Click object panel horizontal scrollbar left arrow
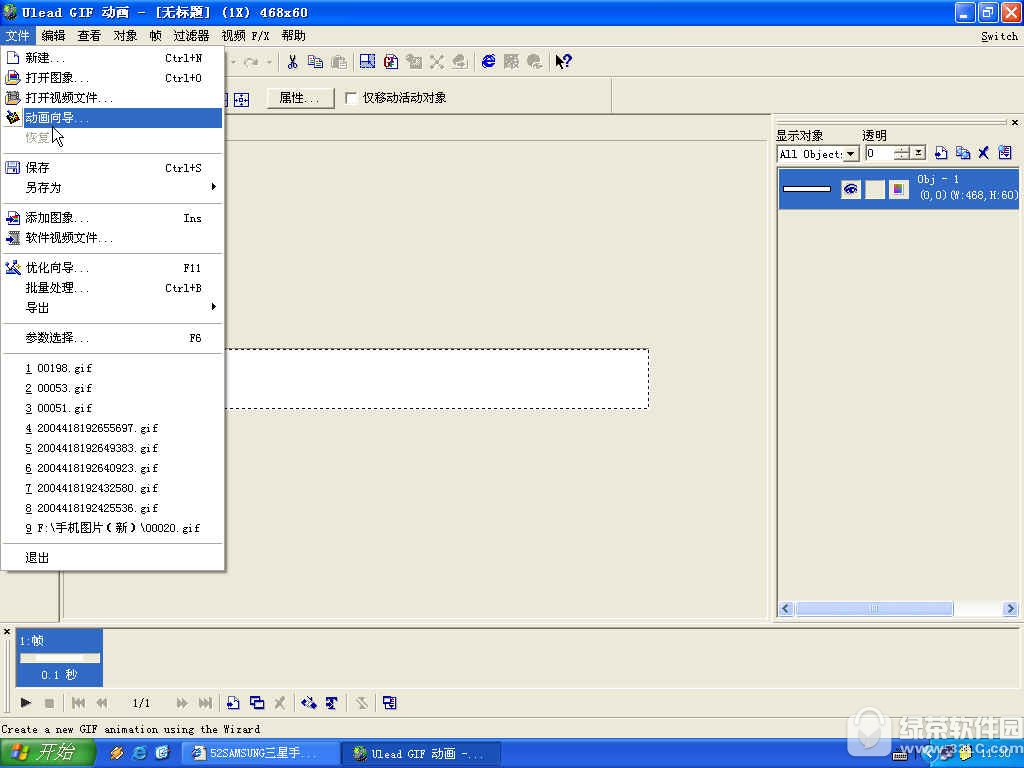 click(x=786, y=609)
